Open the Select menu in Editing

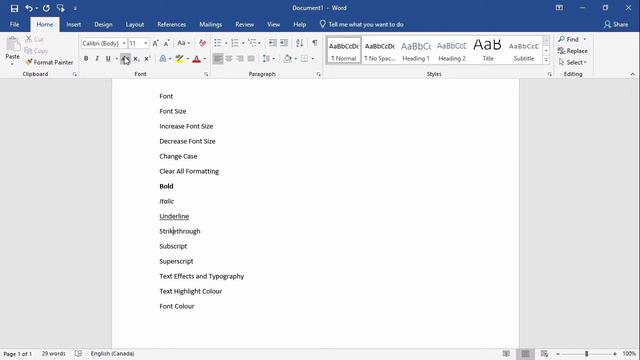(572, 62)
